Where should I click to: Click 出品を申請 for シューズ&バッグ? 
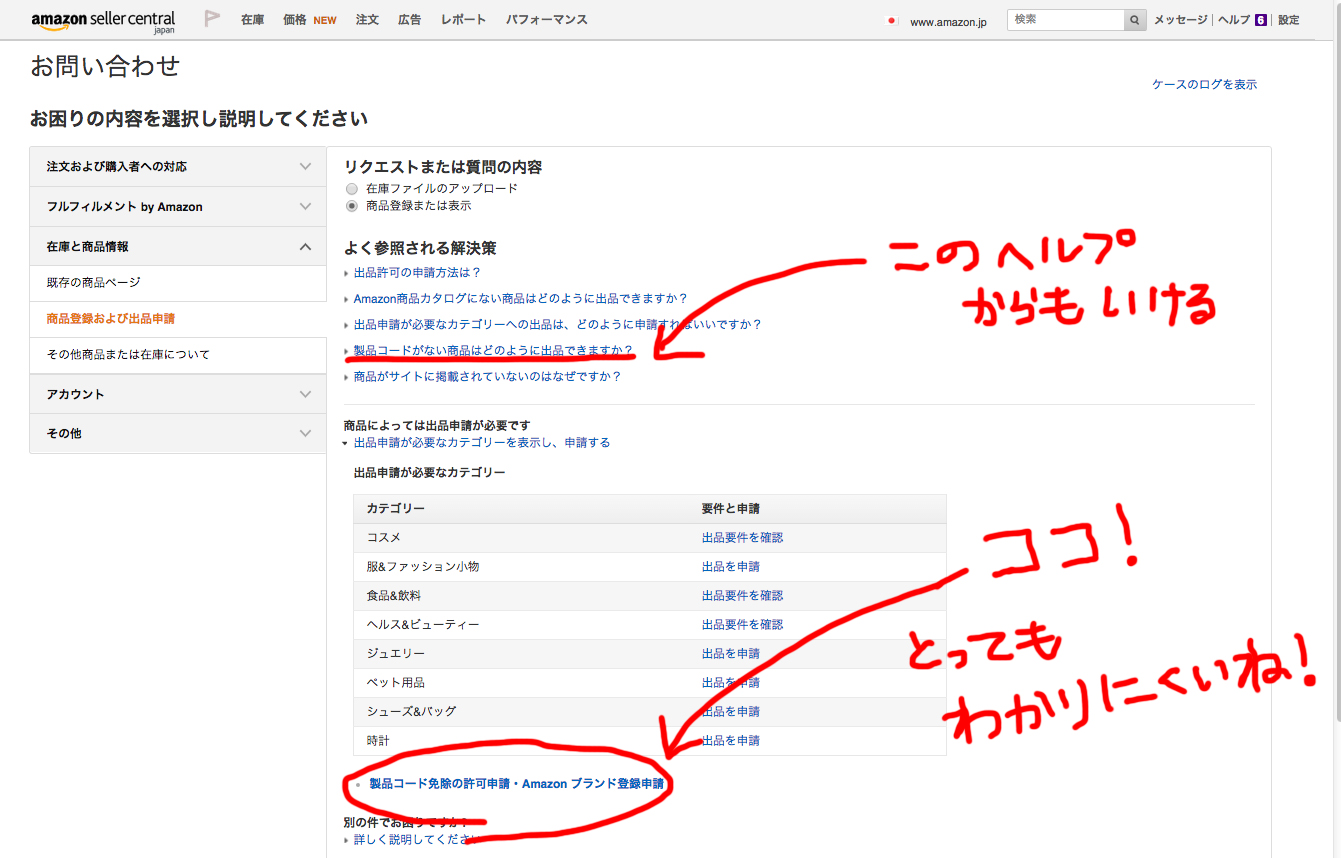(730, 711)
